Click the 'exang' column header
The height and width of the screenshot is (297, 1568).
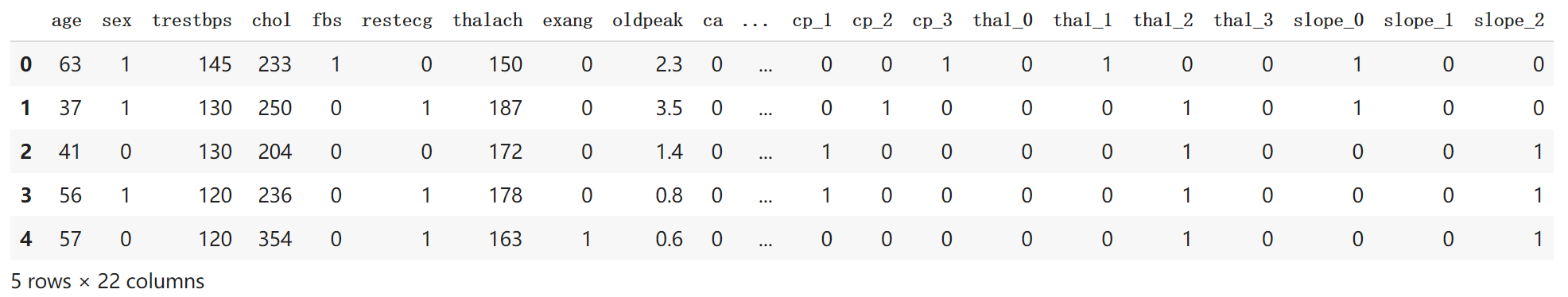click(x=567, y=21)
